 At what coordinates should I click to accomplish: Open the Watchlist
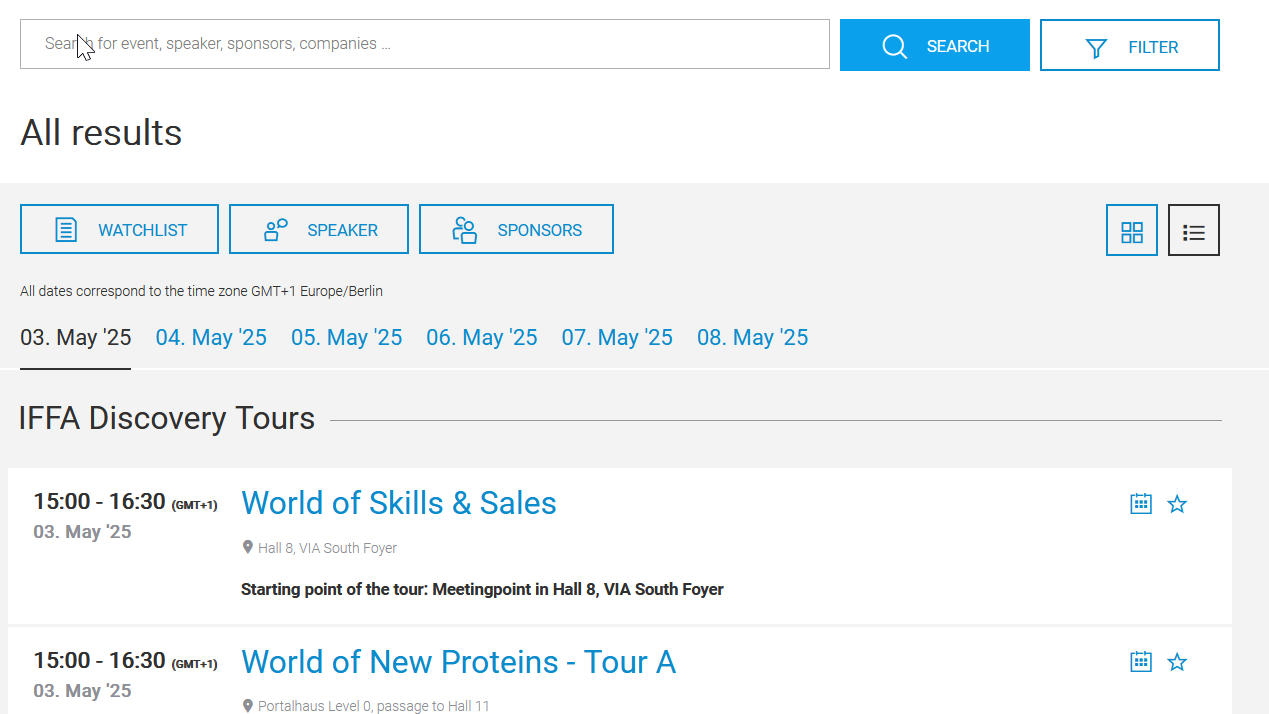[119, 230]
